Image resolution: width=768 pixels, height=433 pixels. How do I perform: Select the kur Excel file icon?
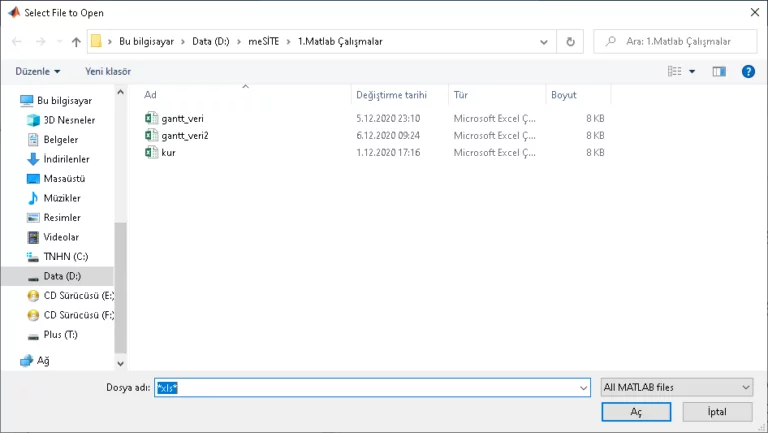151,152
